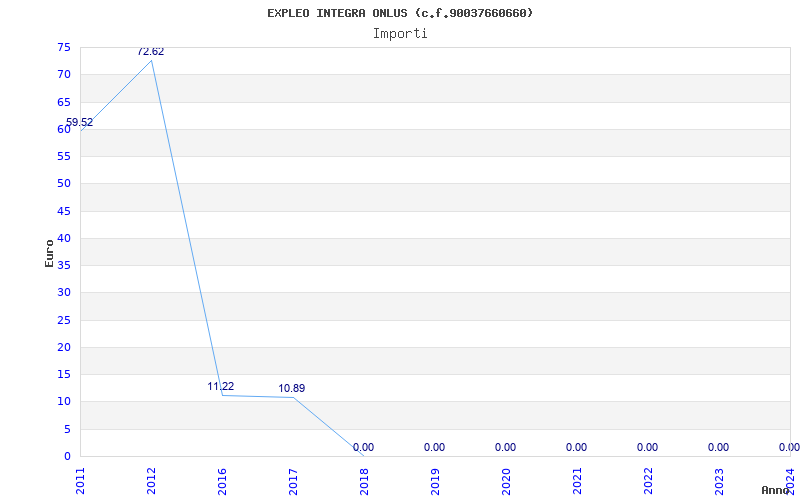
Task: Click the 2022 x-axis year label
Action: tap(648, 480)
